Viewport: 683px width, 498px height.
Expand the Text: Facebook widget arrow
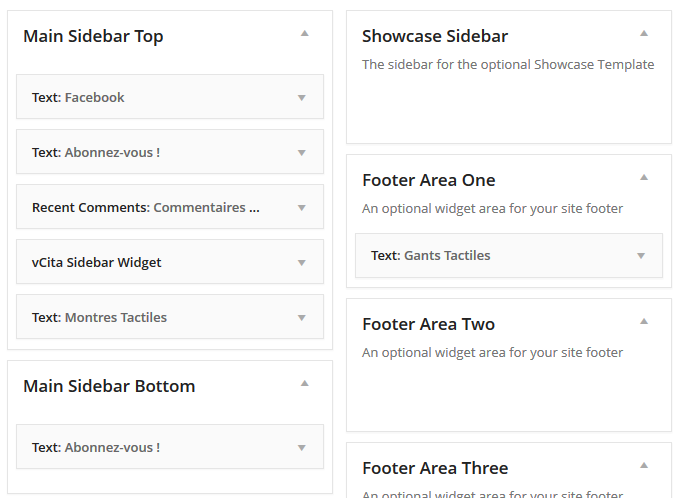coord(301,98)
